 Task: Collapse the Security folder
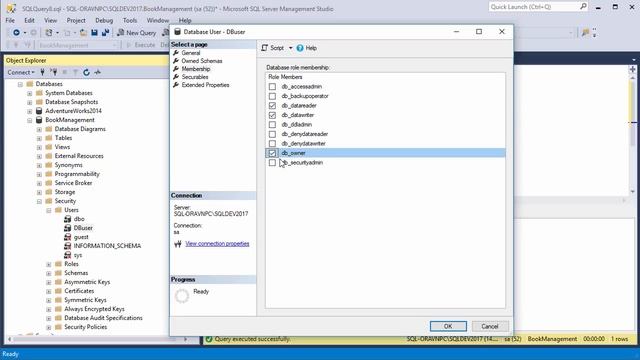pyautogui.click(x=39, y=201)
